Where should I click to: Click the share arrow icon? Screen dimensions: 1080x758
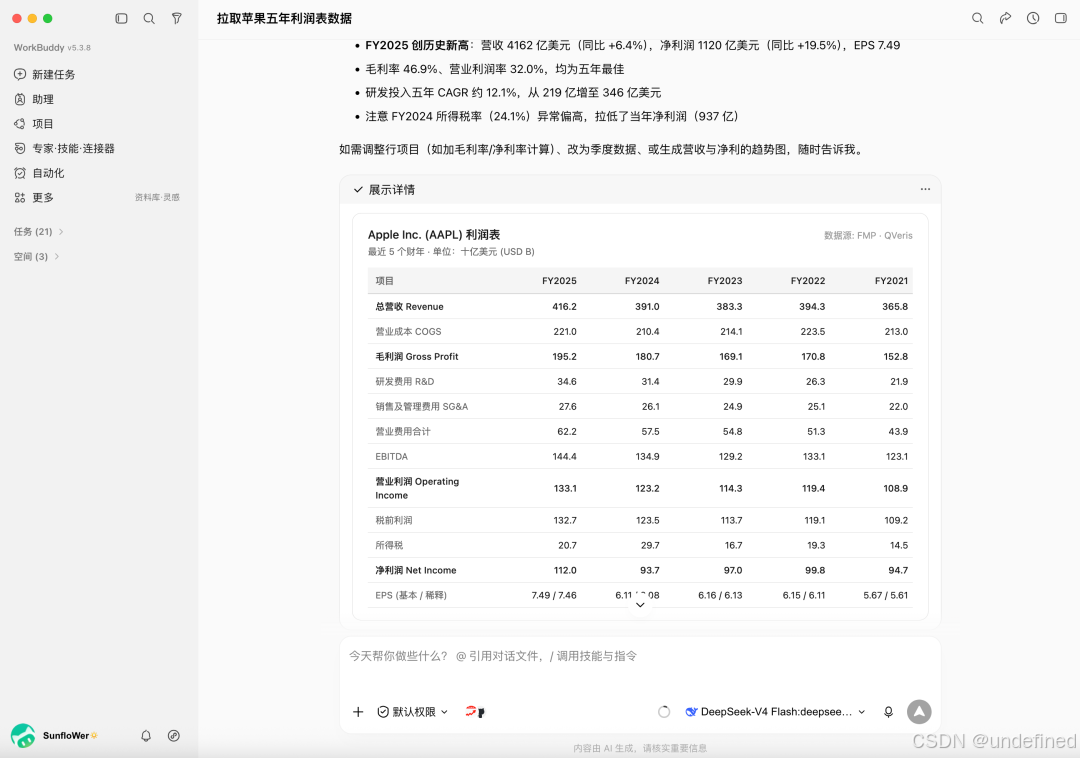1006,19
